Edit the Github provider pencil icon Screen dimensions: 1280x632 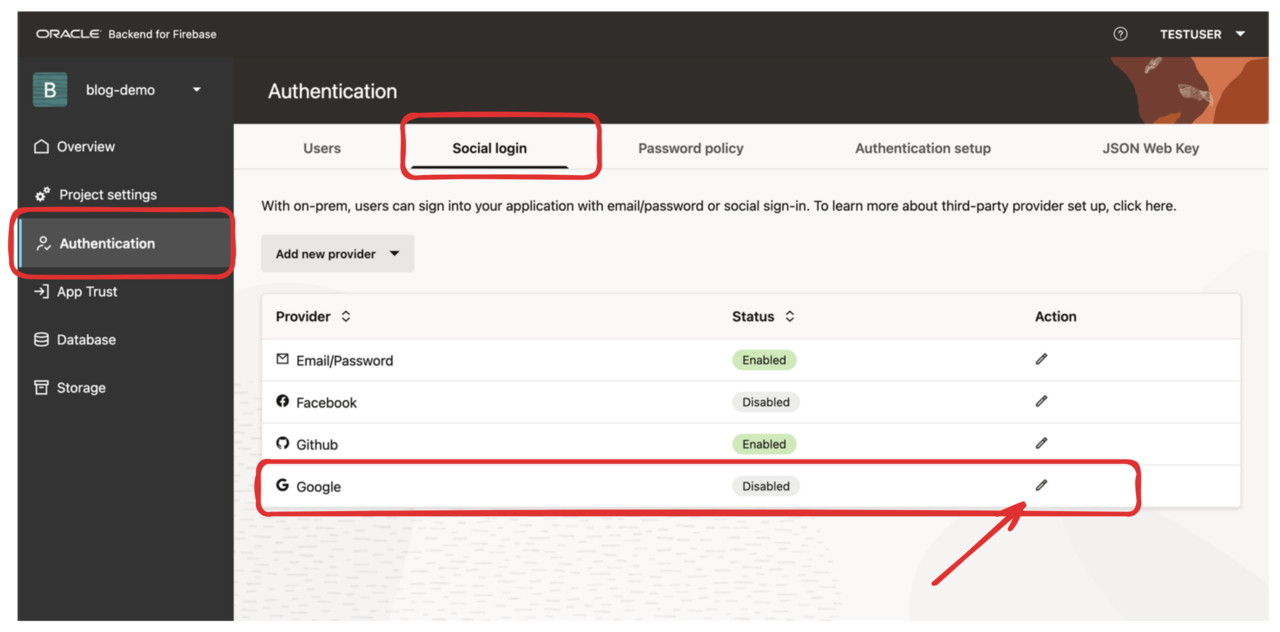[x=1041, y=443]
